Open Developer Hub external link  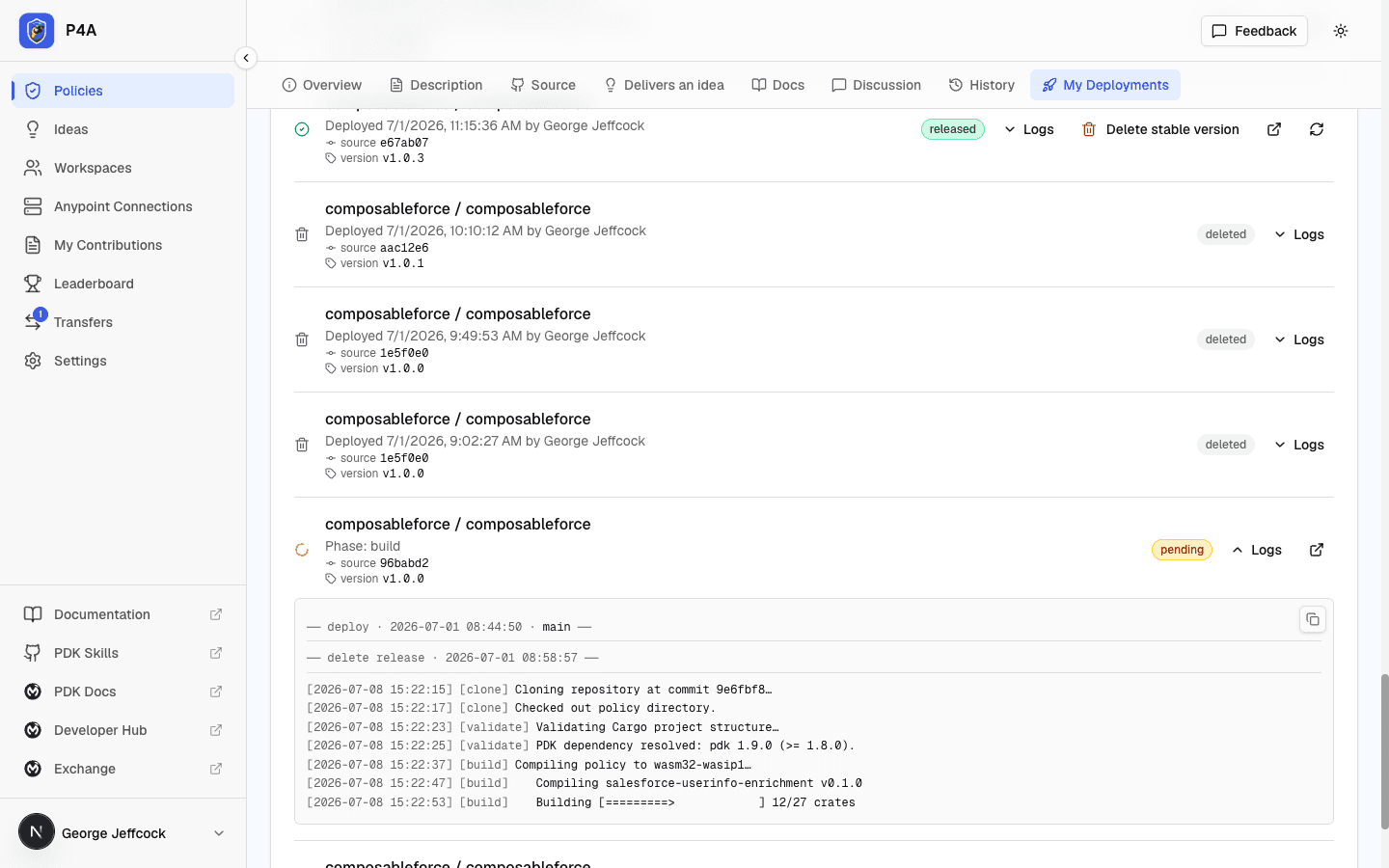point(123,730)
